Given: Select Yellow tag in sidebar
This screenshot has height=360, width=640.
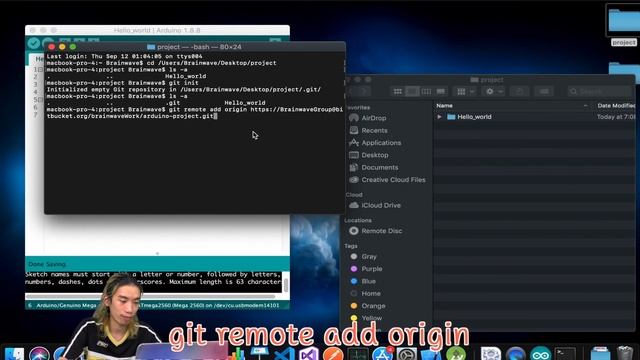Looking at the screenshot, I should (x=366, y=318).
